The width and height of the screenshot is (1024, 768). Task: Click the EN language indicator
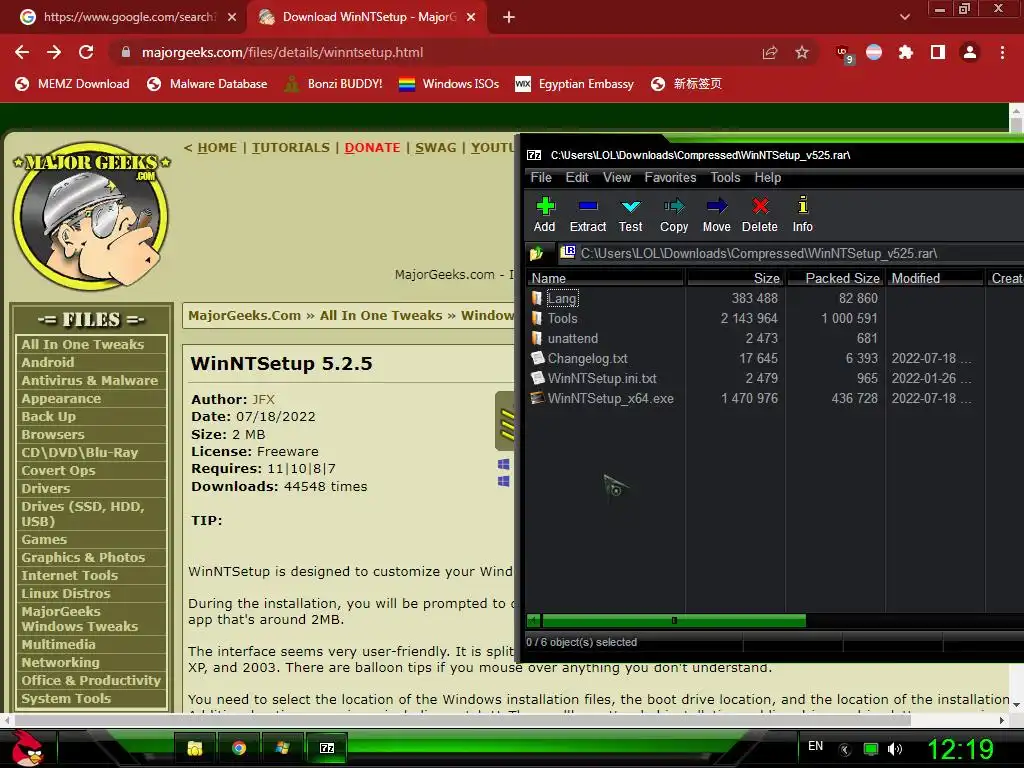click(x=816, y=746)
